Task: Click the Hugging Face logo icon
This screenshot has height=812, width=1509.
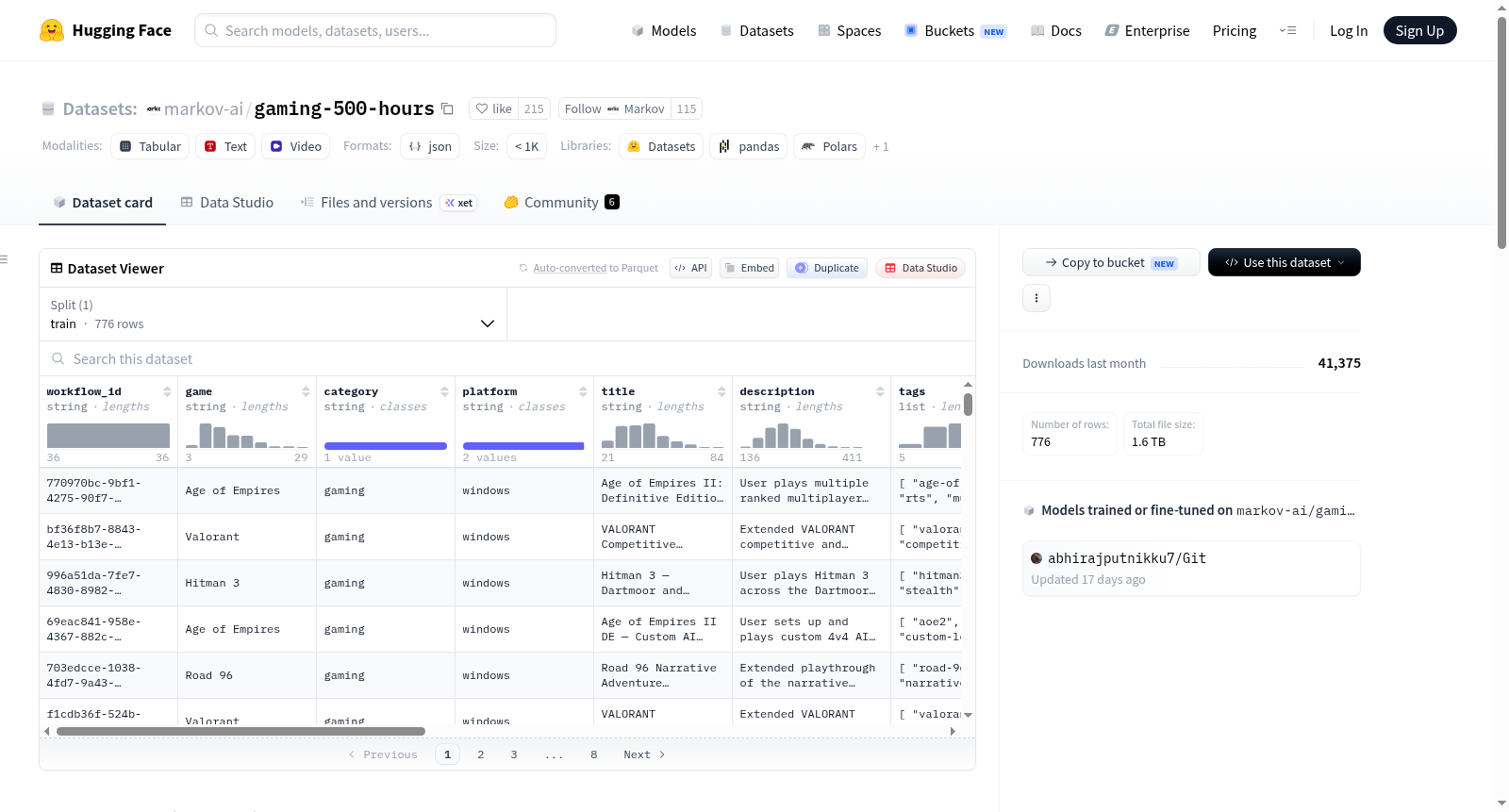Action: 52,30
